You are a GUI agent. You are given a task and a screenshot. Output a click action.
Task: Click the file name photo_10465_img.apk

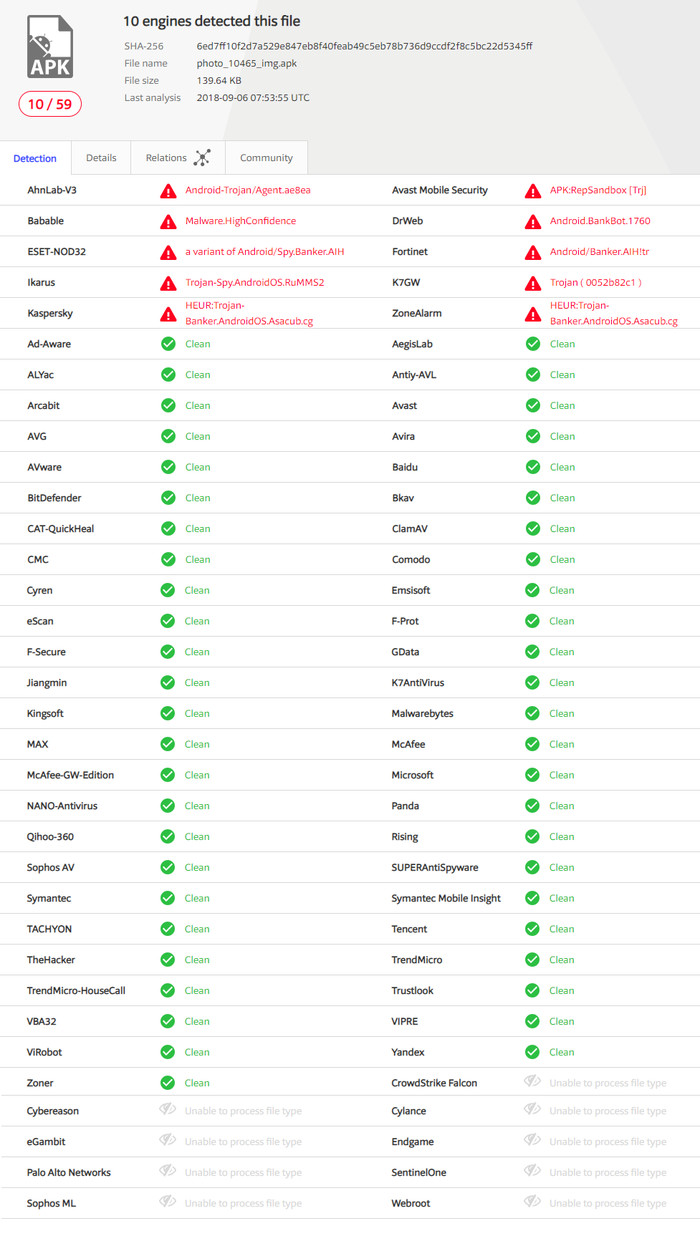coord(247,63)
